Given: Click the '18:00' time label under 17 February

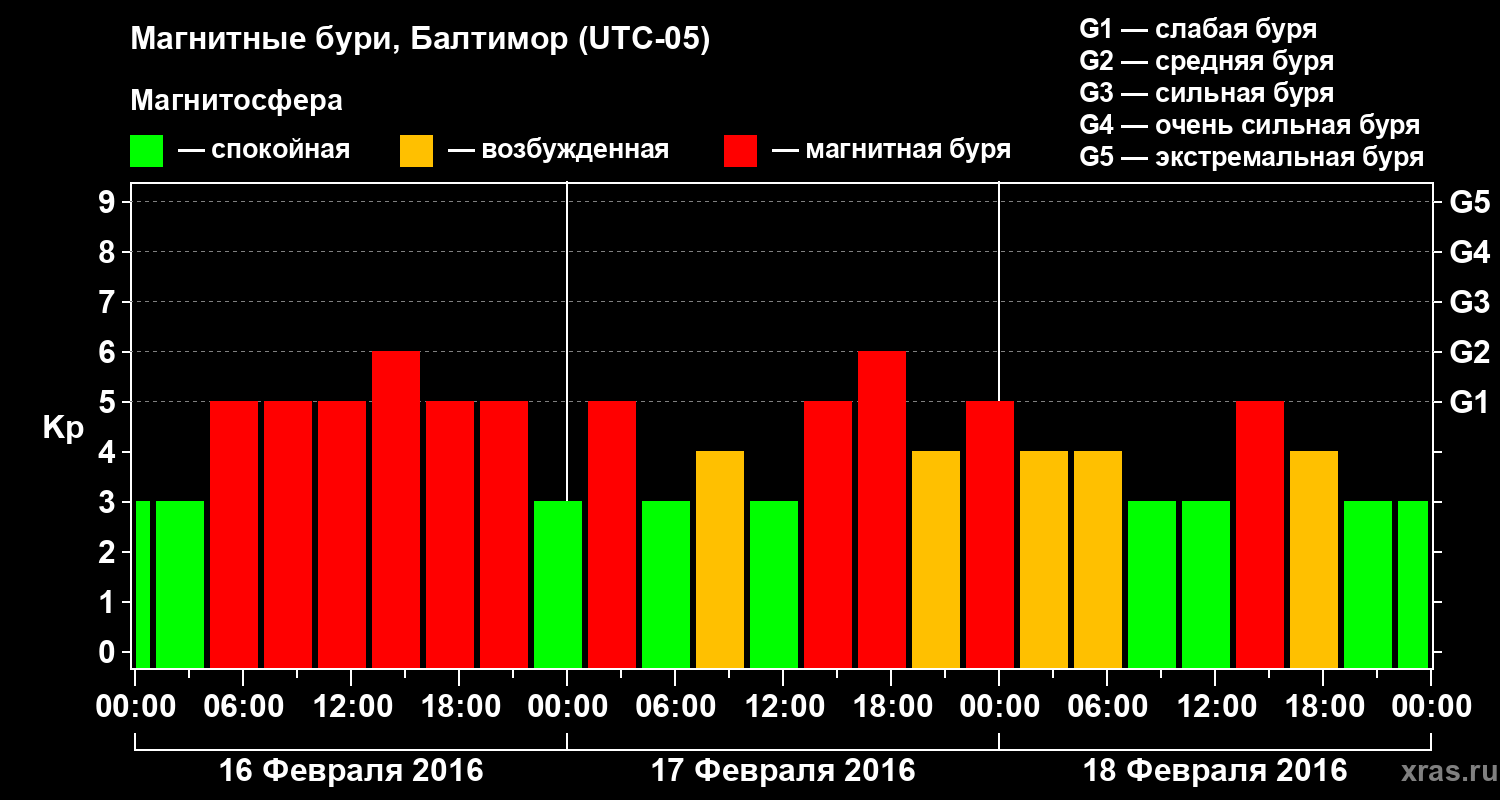Looking at the screenshot, I should click(x=891, y=706).
